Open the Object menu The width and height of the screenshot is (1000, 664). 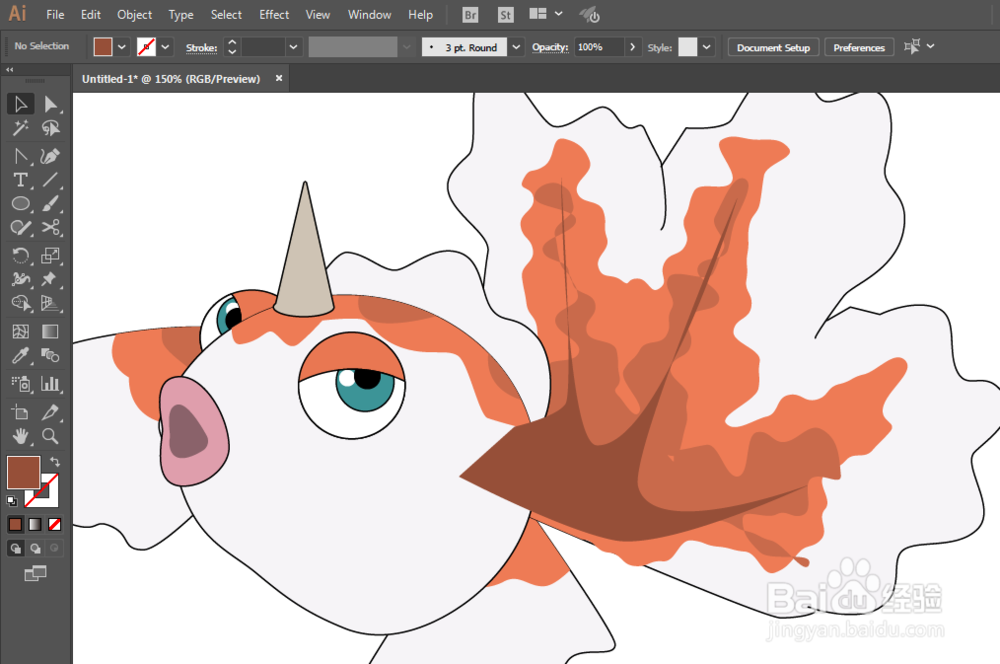[135, 15]
